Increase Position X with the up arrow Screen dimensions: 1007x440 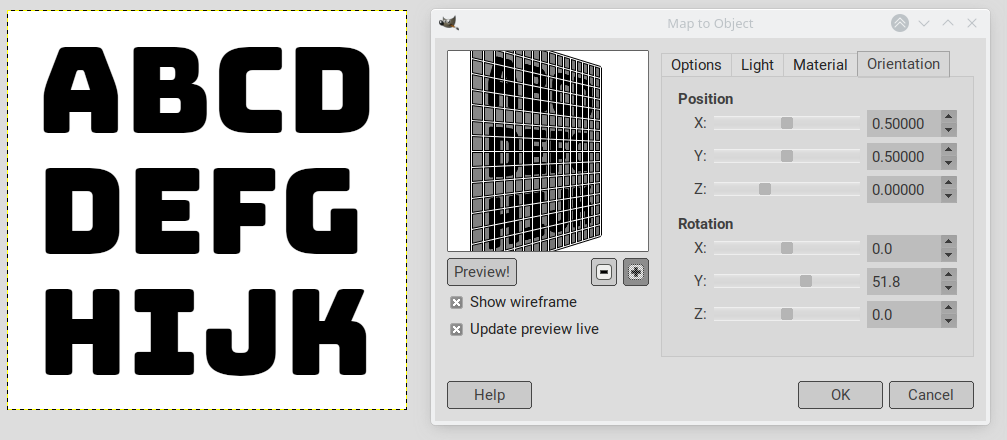point(949,117)
